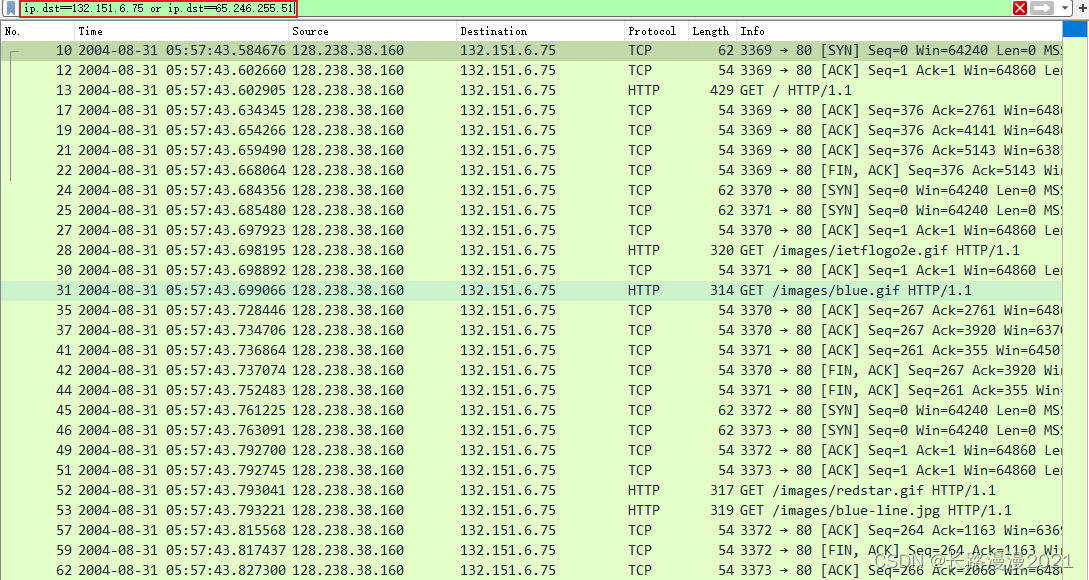Apply the display filter arrow button

(x=1041, y=8)
